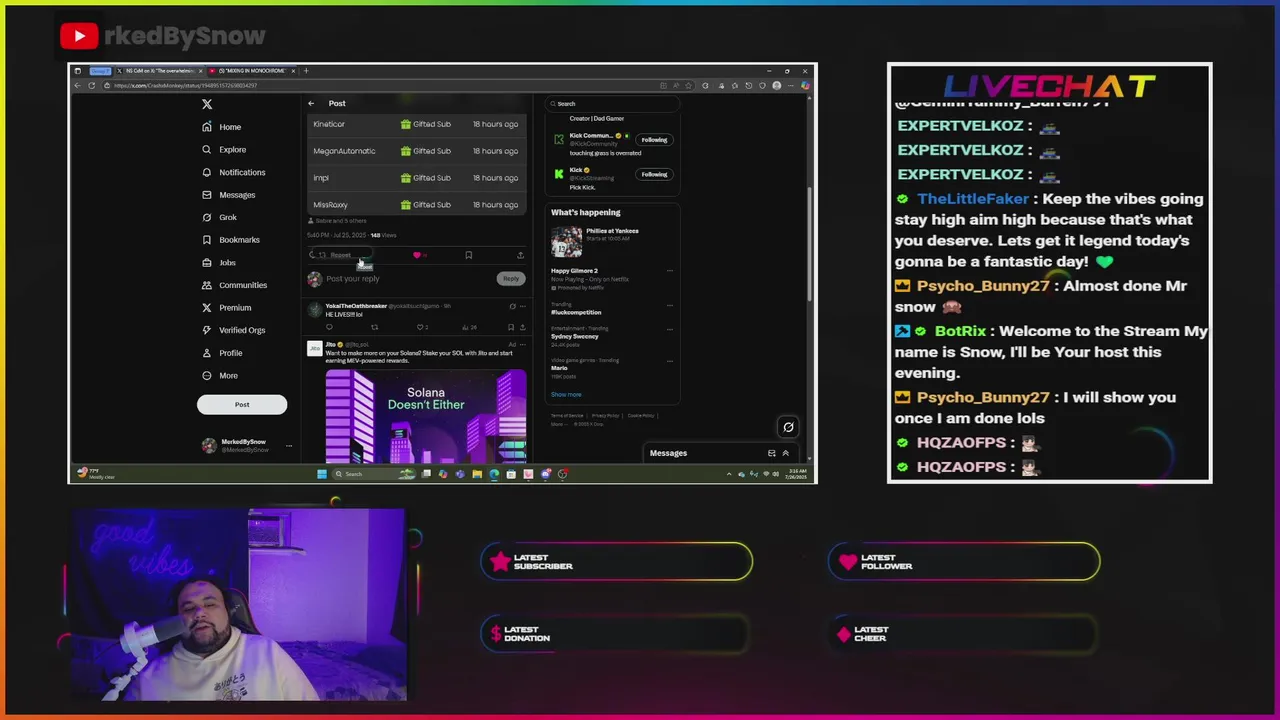1280x720 pixels.
Task: Click the grey Reply button
Action: 511,279
